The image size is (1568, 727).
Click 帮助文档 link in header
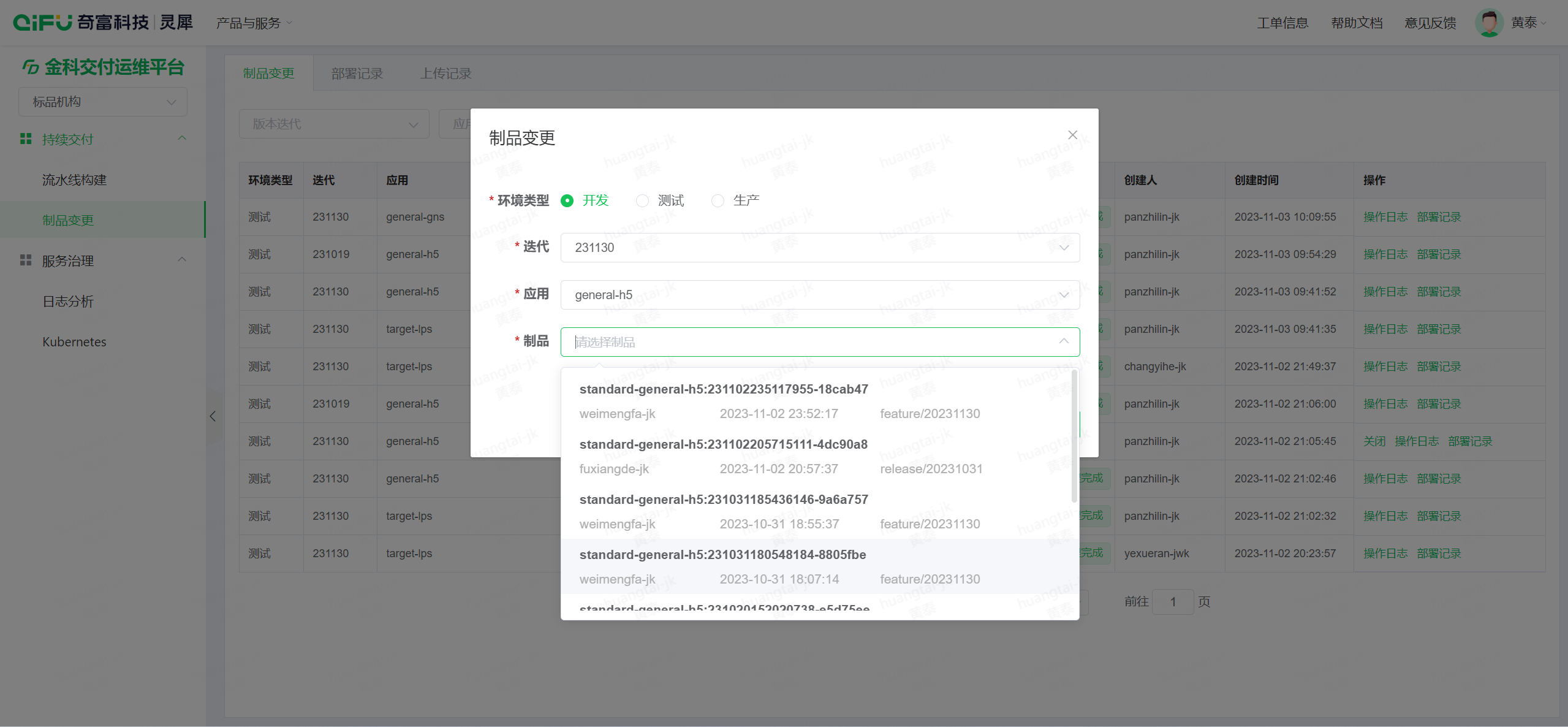(1357, 23)
